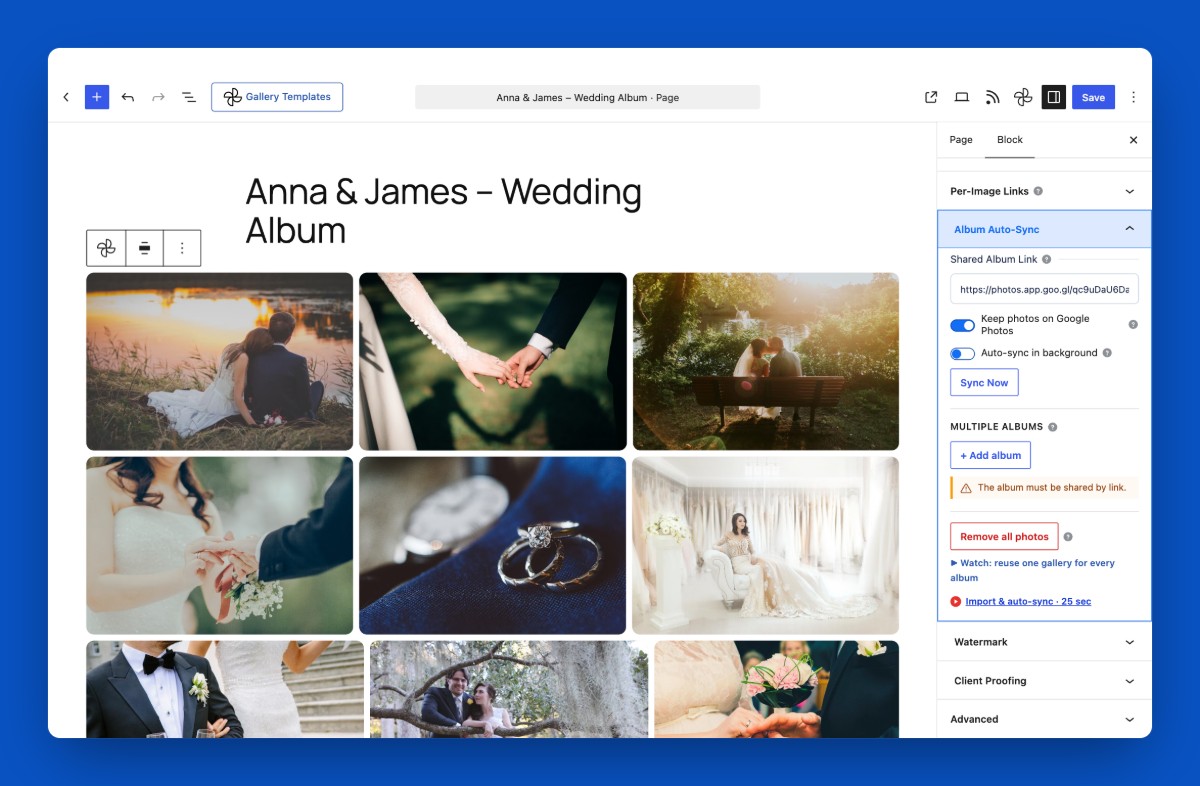Click the back arrow in the top toolbar
The image size is (1200, 786).
pyautogui.click(x=66, y=97)
